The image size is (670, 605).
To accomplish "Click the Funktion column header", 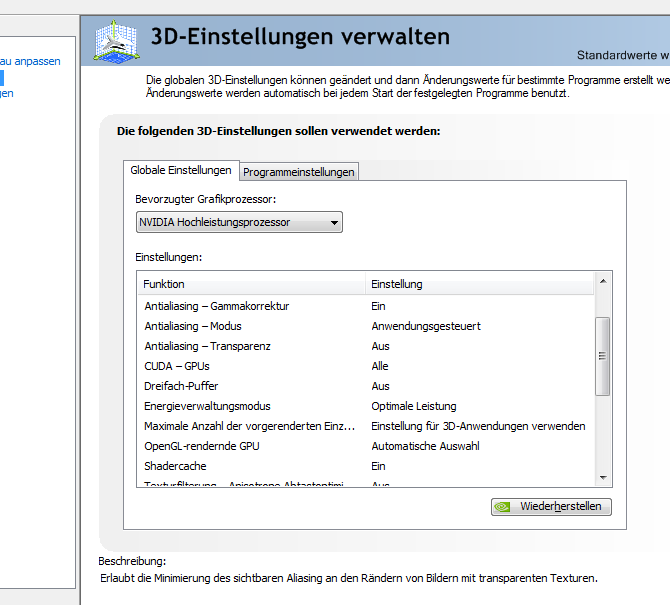I will point(251,284).
